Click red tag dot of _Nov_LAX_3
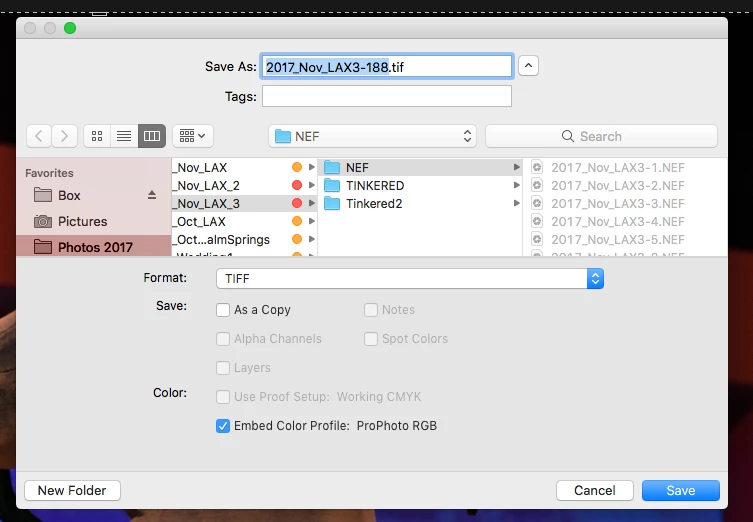Image resolution: width=753 pixels, height=522 pixels. [x=297, y=203]
